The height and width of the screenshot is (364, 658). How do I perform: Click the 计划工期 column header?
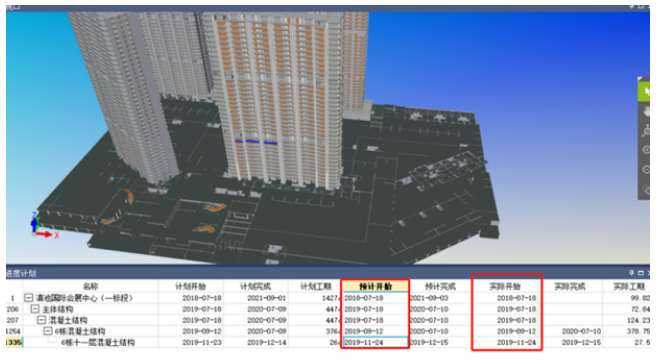(x=315, y=286)
